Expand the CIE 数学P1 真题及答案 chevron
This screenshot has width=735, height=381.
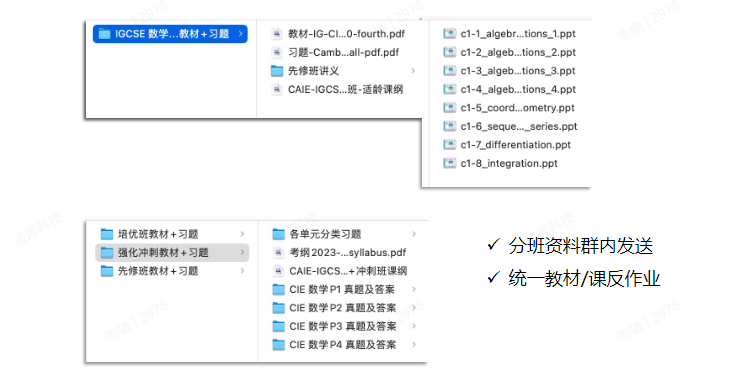pyautogui.click(x=414, y=289)
